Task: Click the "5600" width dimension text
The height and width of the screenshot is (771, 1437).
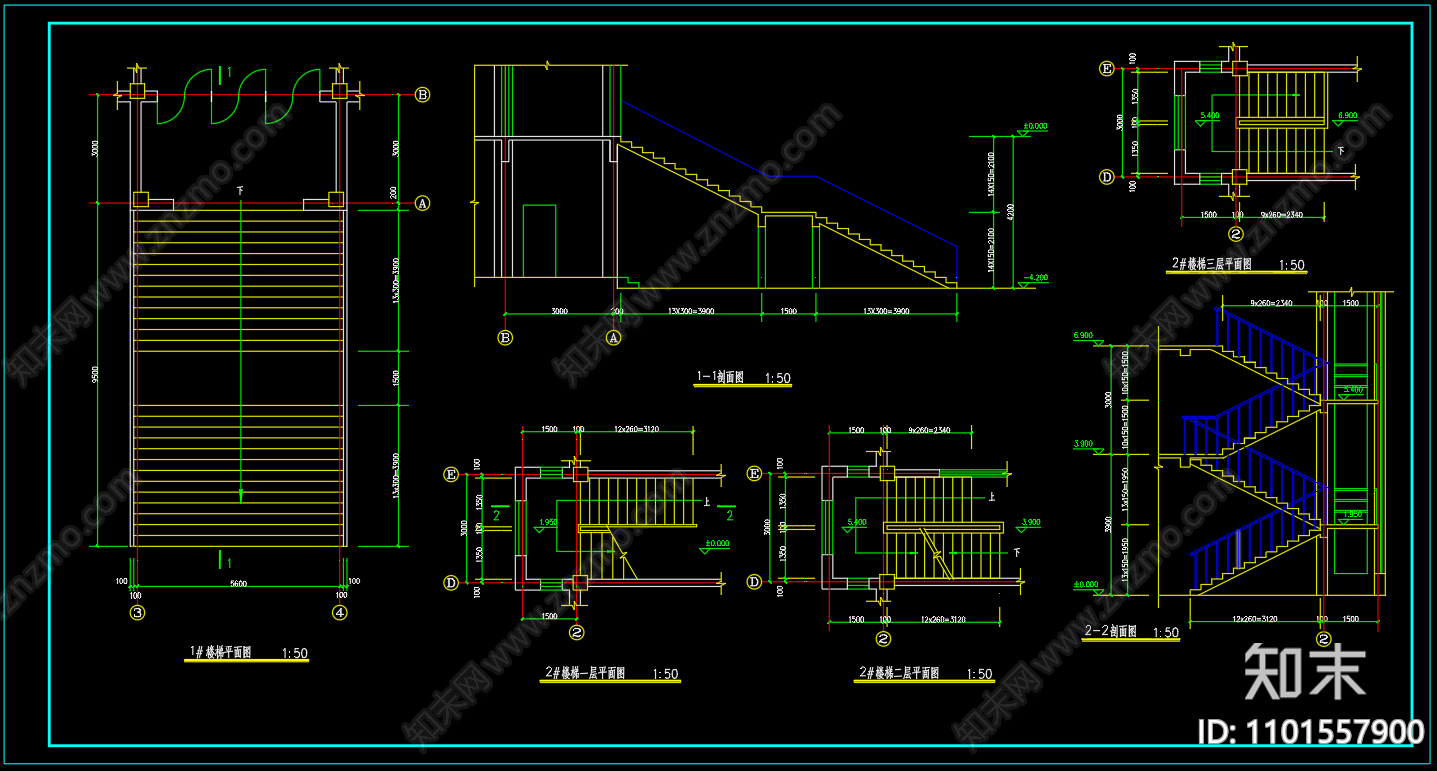Action: click(x=239, y=583)
